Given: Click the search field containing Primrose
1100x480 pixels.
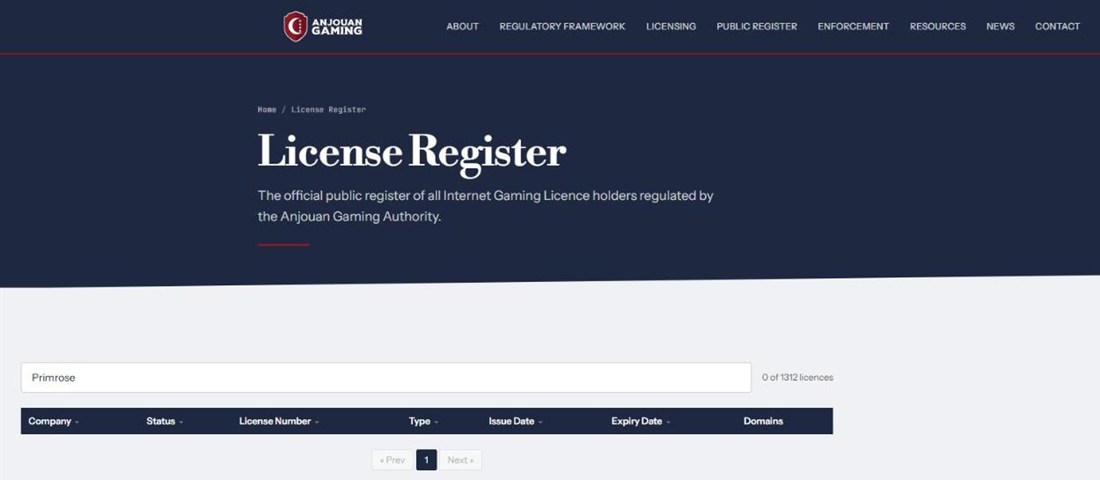Looking at the screenshot, I should (x=386, y=378).
